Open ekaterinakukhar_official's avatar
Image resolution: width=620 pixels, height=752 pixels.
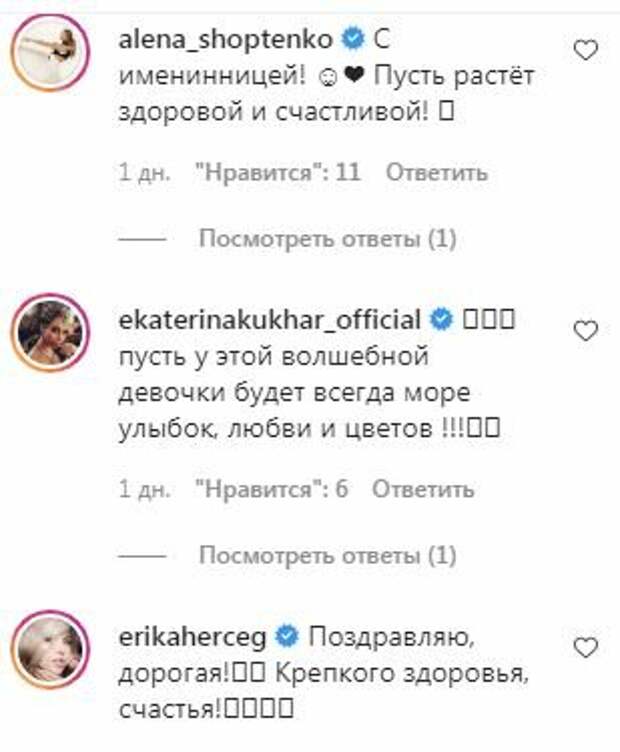[x=50, y=332]
